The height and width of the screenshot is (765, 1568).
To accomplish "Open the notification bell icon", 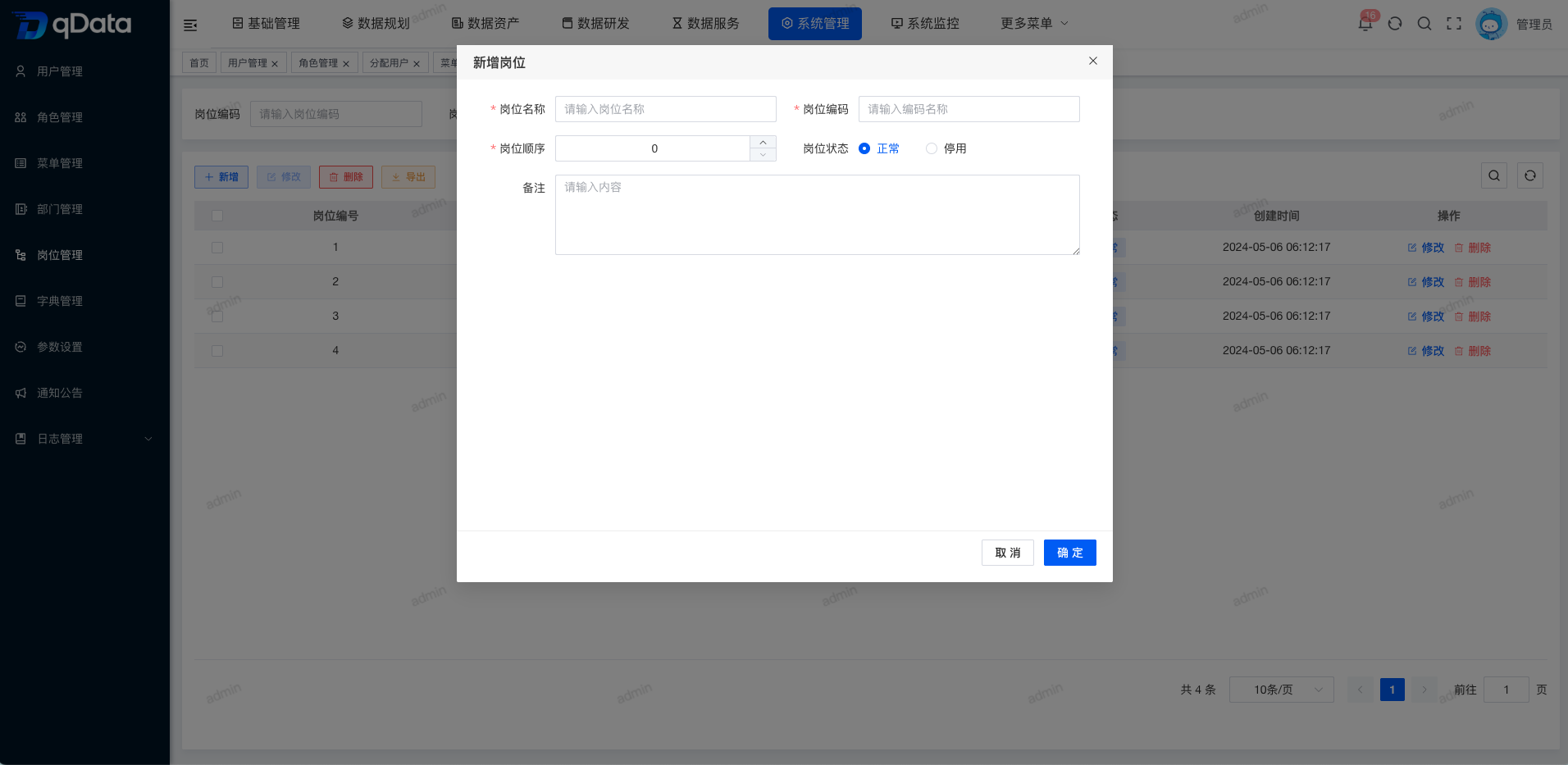I will [1365, 23].
